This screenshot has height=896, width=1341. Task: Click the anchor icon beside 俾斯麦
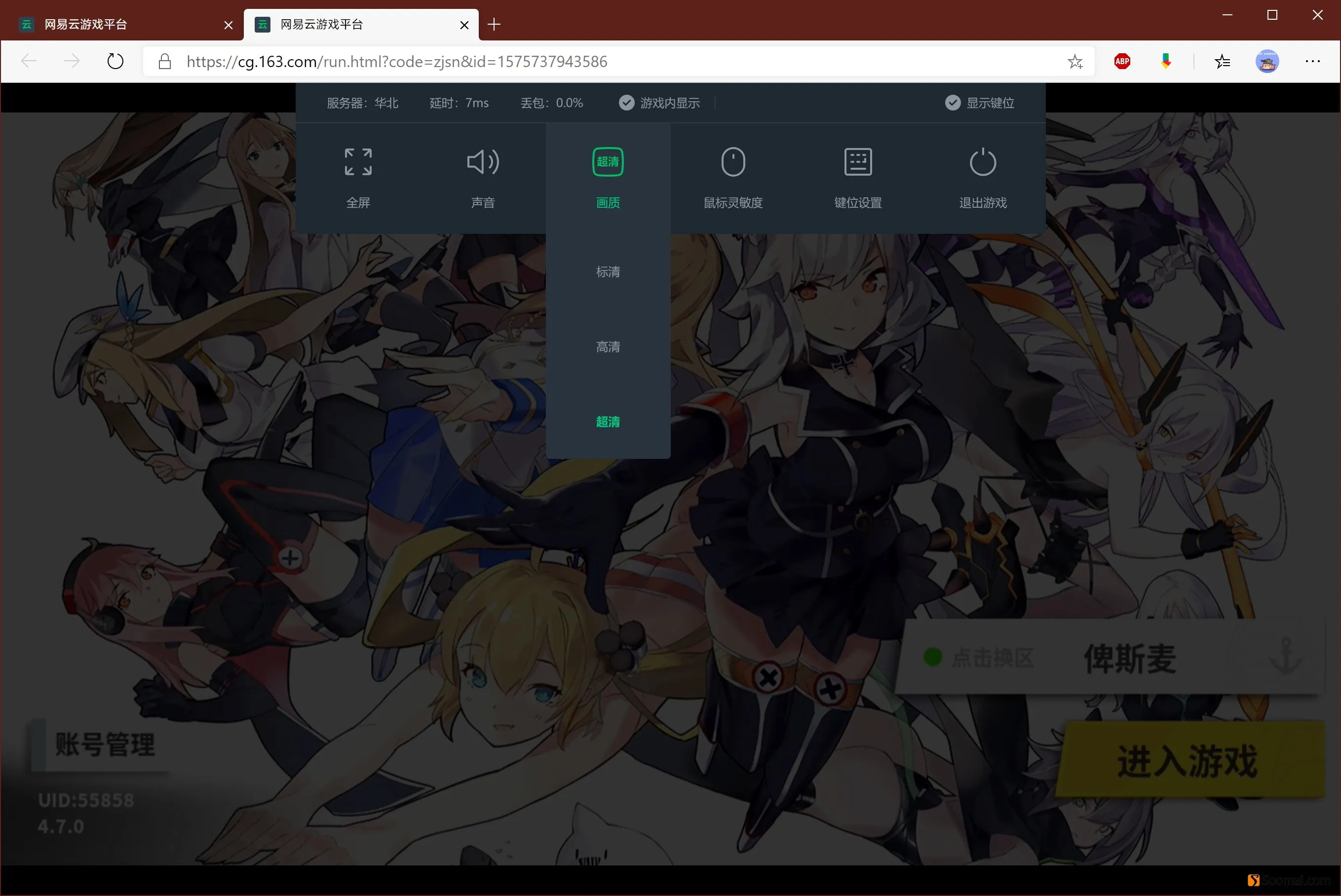[x=1285, y=656]
